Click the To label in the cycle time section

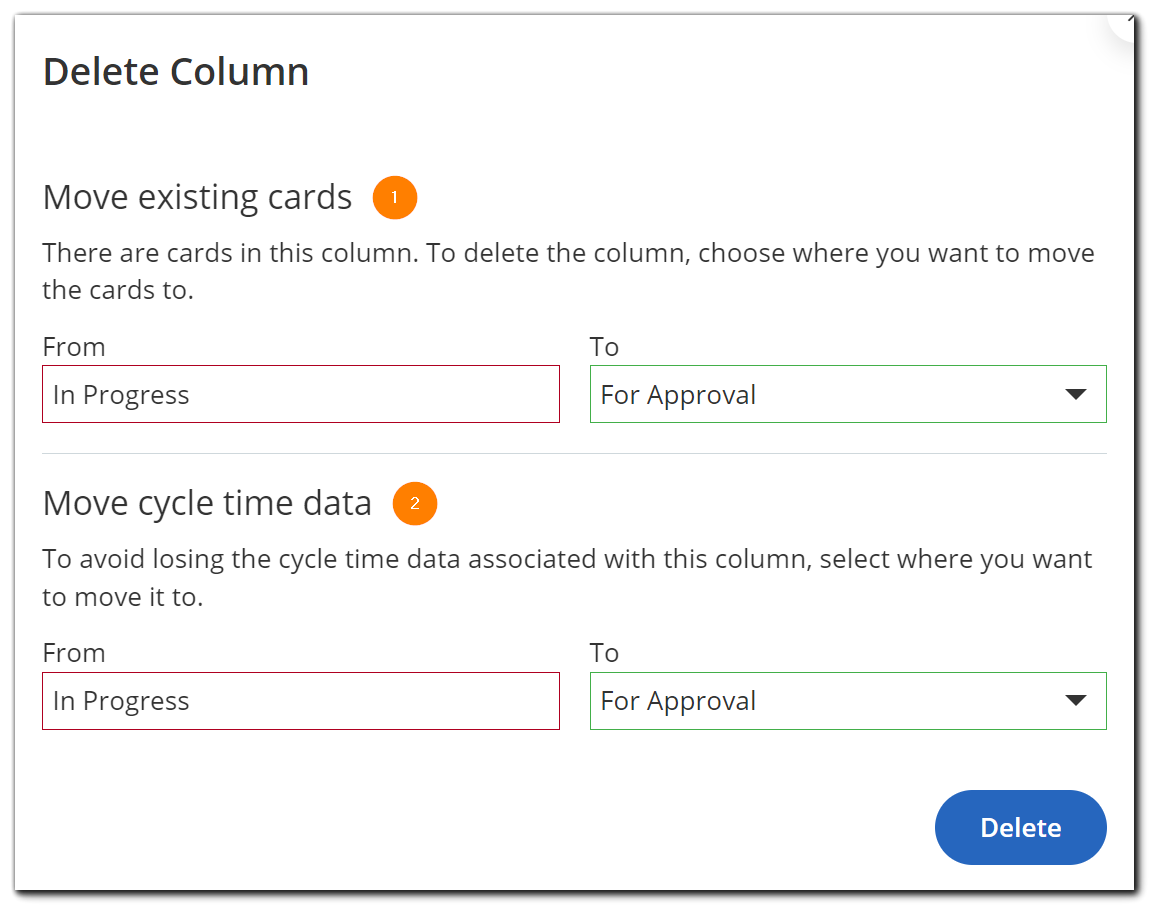(604, 653)
